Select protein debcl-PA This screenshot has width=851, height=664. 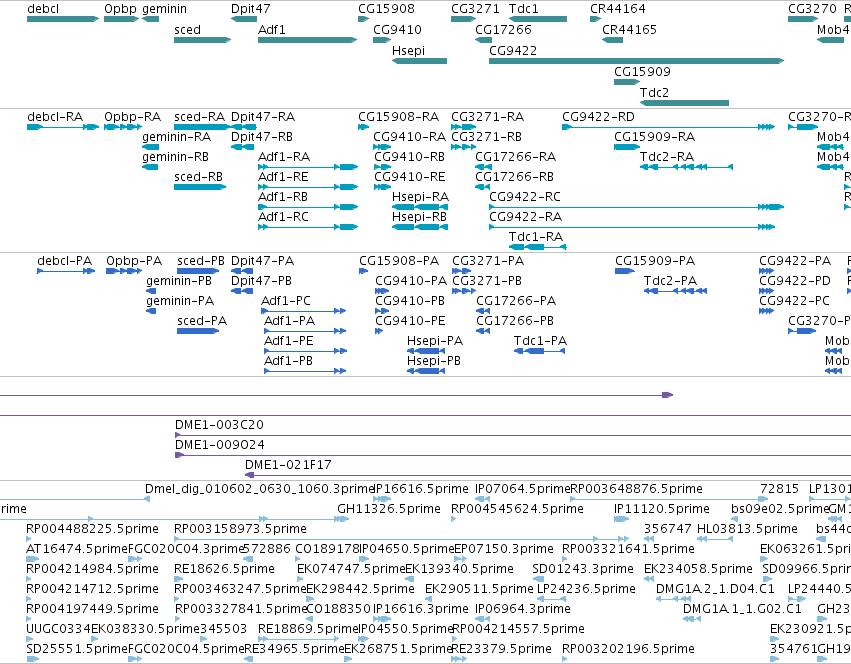(66, 271)
